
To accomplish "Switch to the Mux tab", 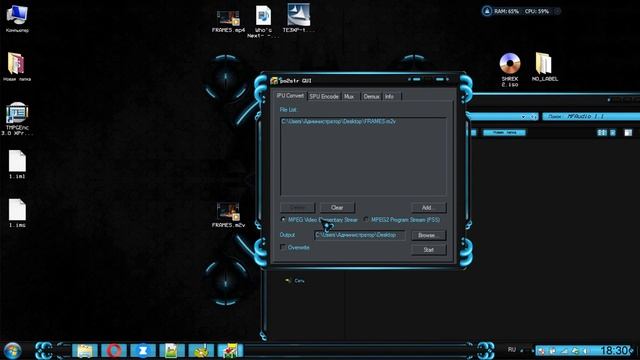I will [349, 96].
